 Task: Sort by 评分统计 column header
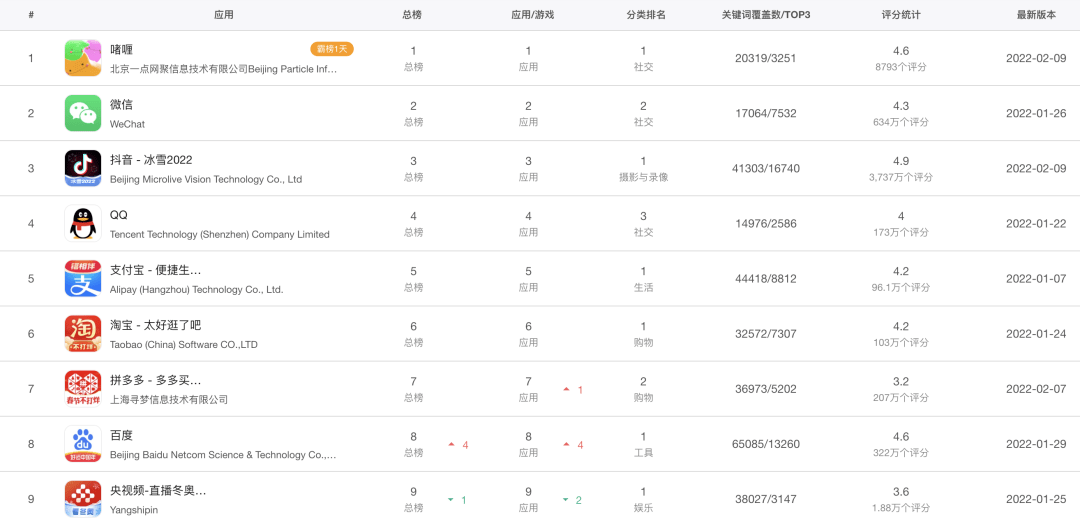pyautogui.click(x=900, y=15)
